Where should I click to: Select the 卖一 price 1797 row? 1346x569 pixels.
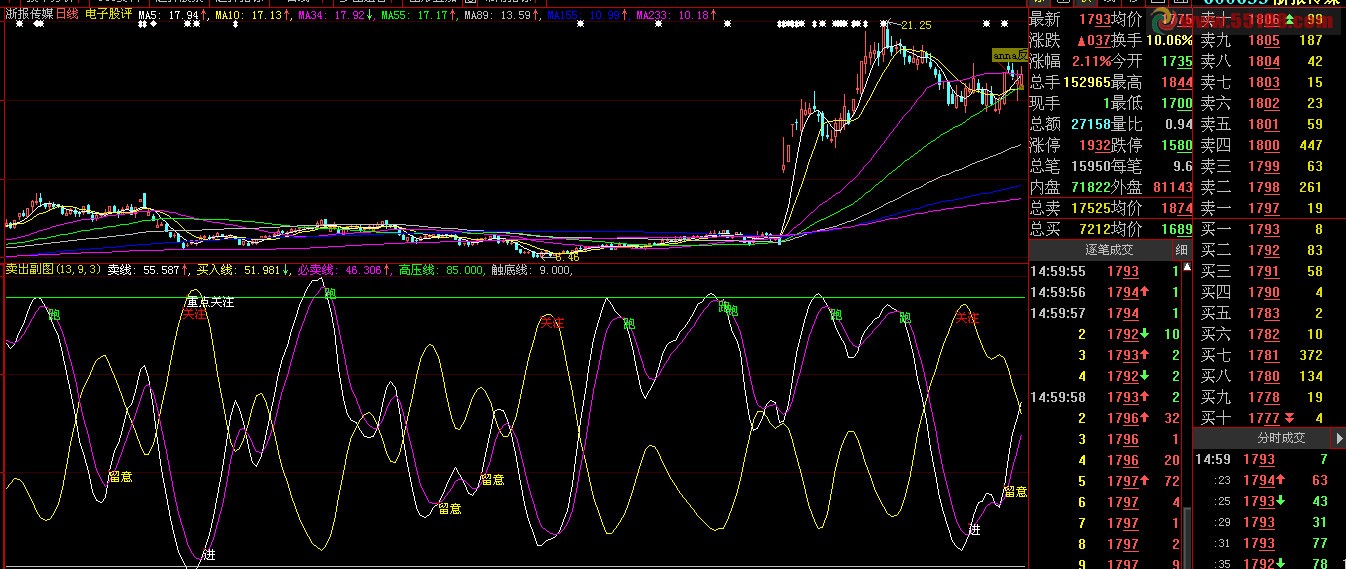(1264, 208)
